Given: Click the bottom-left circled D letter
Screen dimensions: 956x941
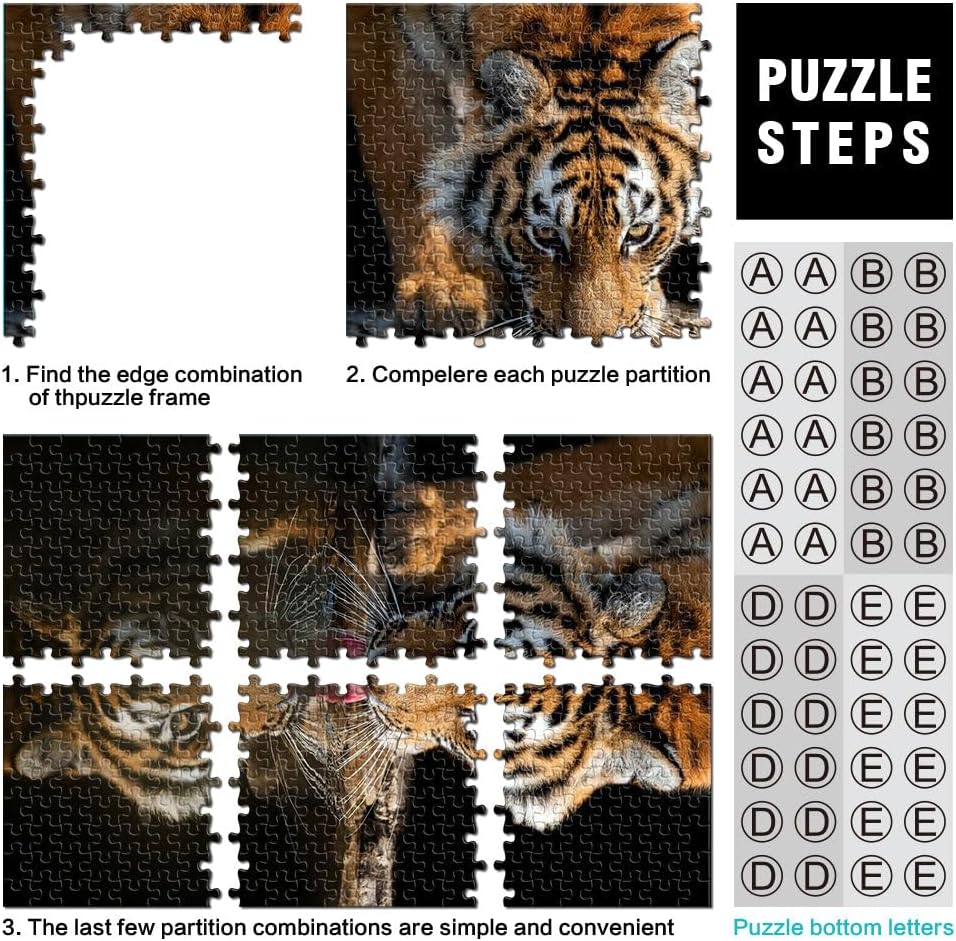Looking at the screenshot, I should pyautogui.click(x=762, y=876).
